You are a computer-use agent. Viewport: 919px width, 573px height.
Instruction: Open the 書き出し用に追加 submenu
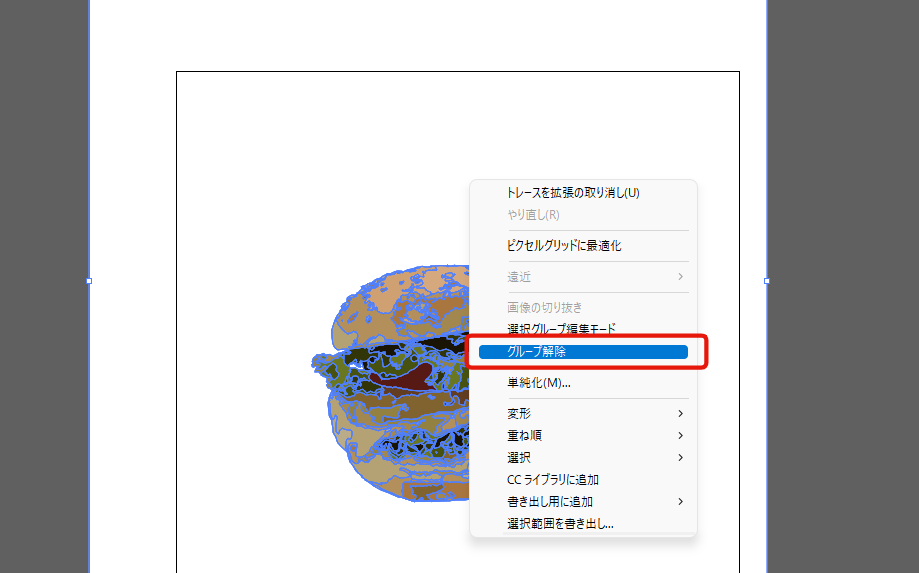[x=583, y=502]
